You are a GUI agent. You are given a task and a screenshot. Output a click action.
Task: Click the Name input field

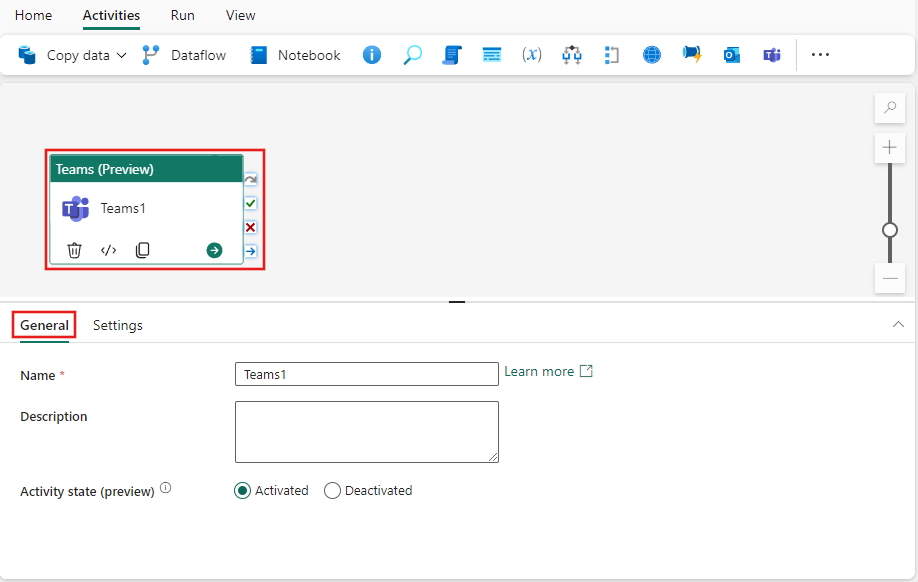(366, 374)
